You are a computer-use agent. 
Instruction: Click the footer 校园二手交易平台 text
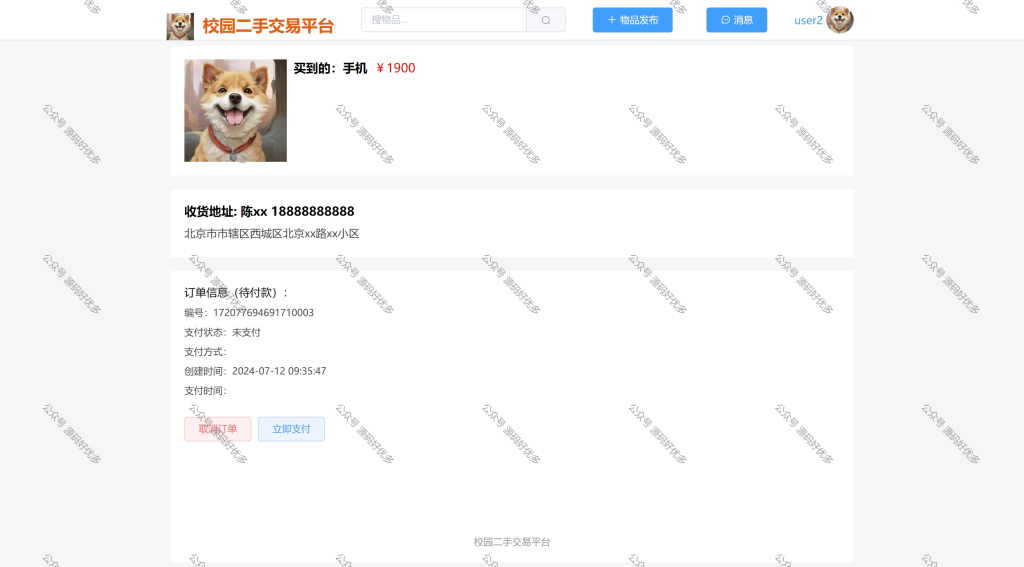tap(512, 542)
